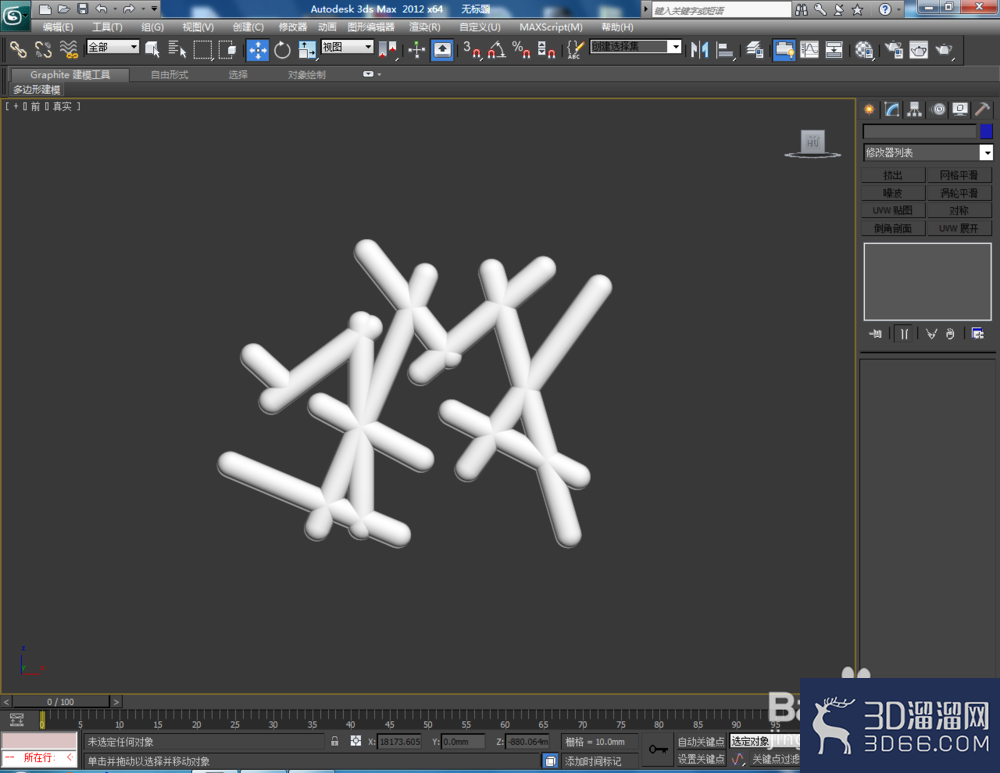Toggle the Spinner Snap magnet
Viewport: 1000px width, 773px height.
(547, 50)
